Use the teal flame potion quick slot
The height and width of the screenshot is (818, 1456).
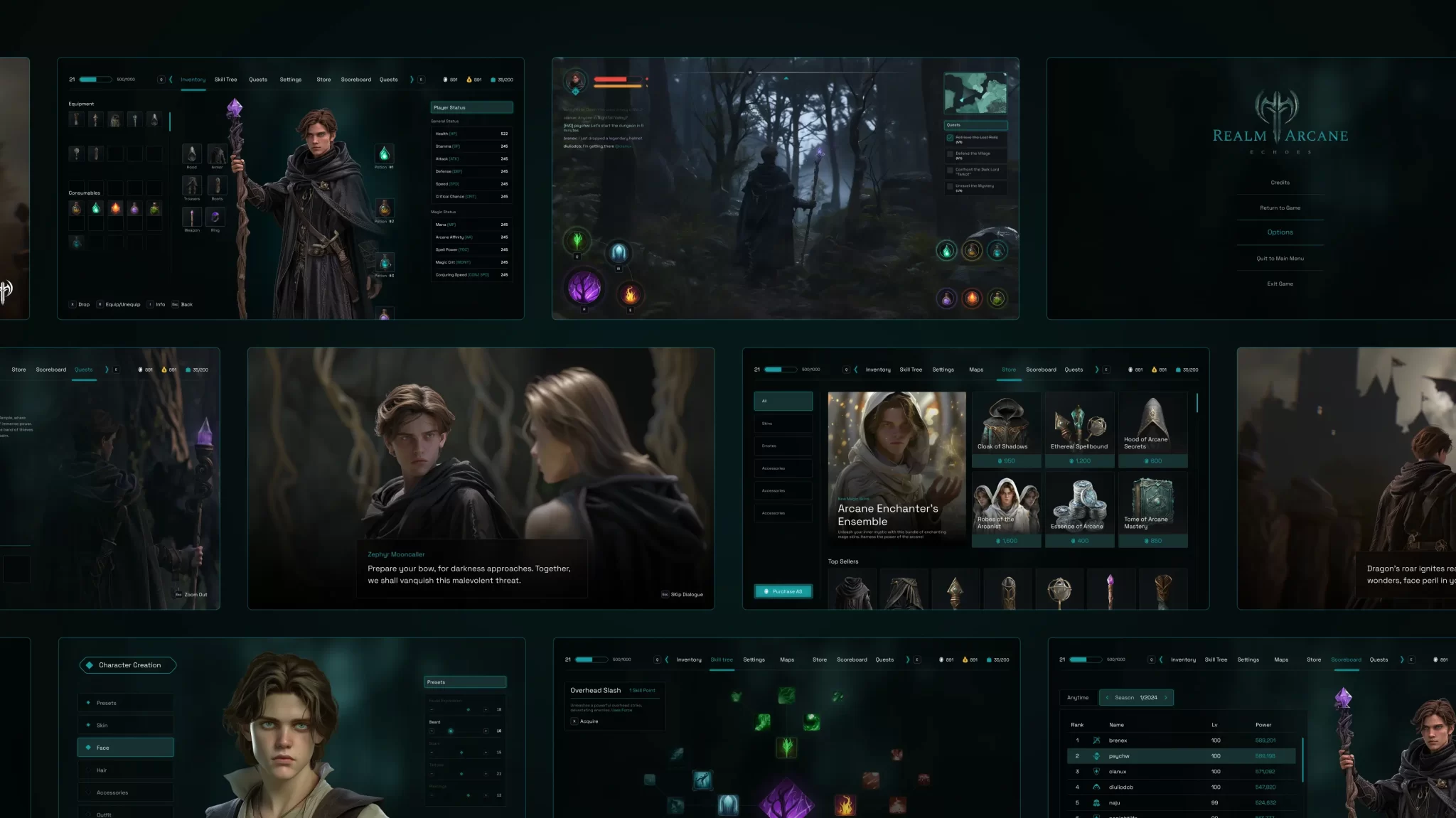click(946, 250)
